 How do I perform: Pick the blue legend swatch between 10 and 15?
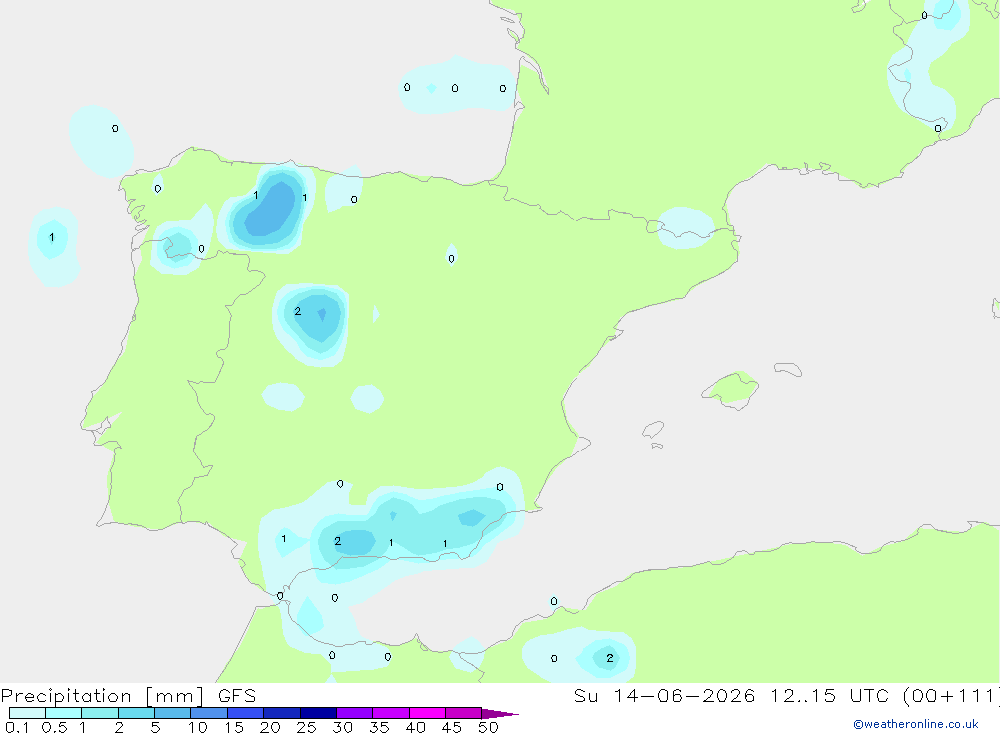click(x=209, y=713)
